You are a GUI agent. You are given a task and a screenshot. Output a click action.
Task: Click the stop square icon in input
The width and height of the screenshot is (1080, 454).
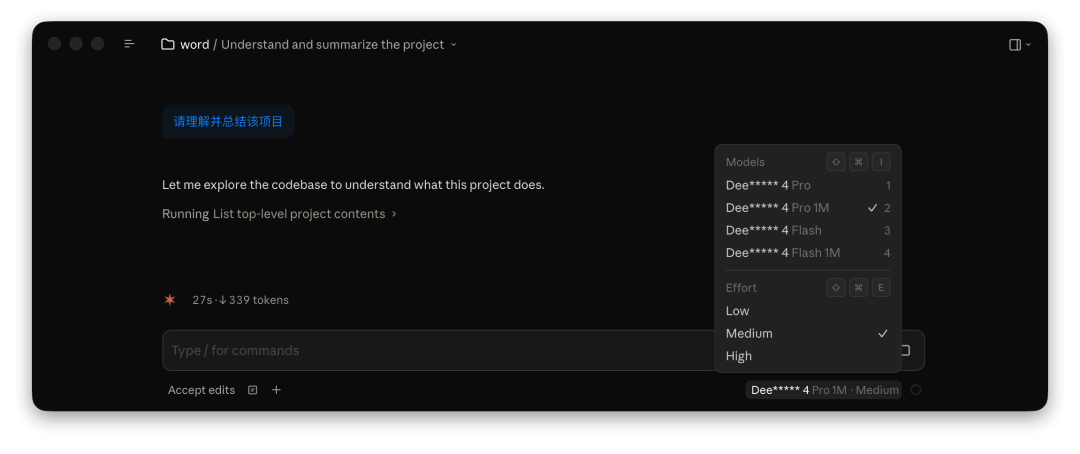[905, 350]
